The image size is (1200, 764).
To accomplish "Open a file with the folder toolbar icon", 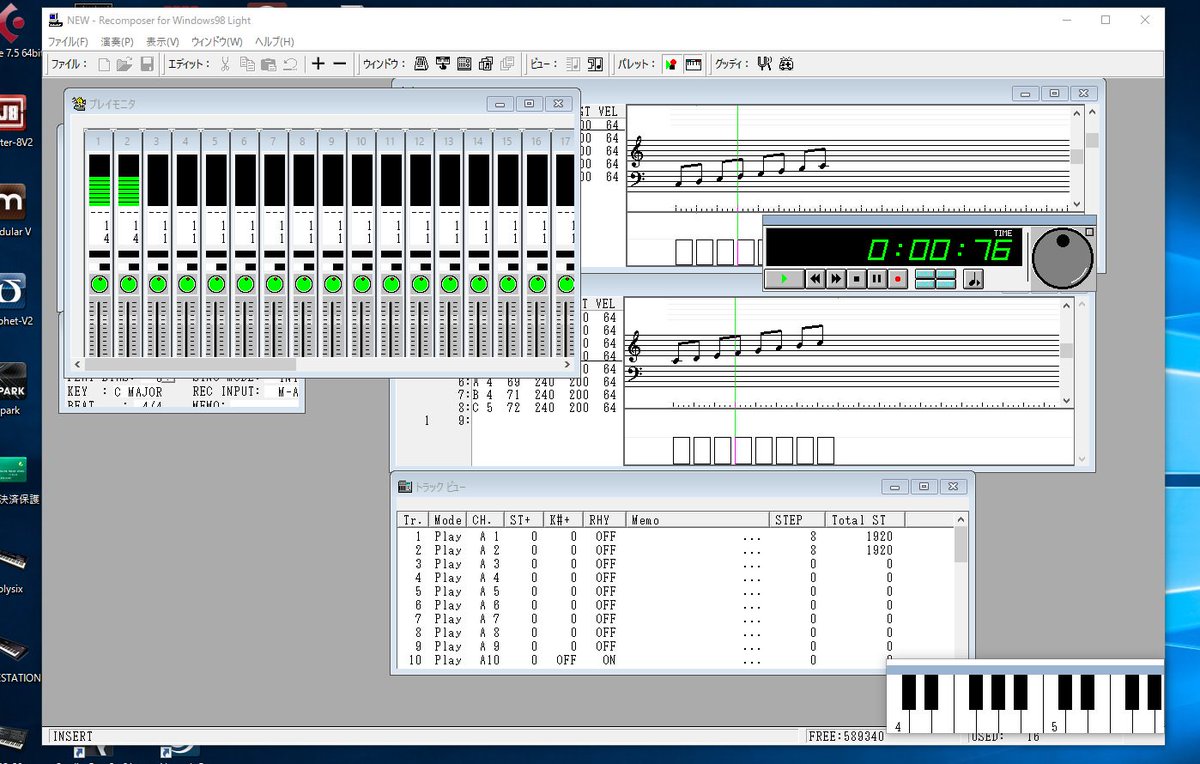I will [125, 64].
